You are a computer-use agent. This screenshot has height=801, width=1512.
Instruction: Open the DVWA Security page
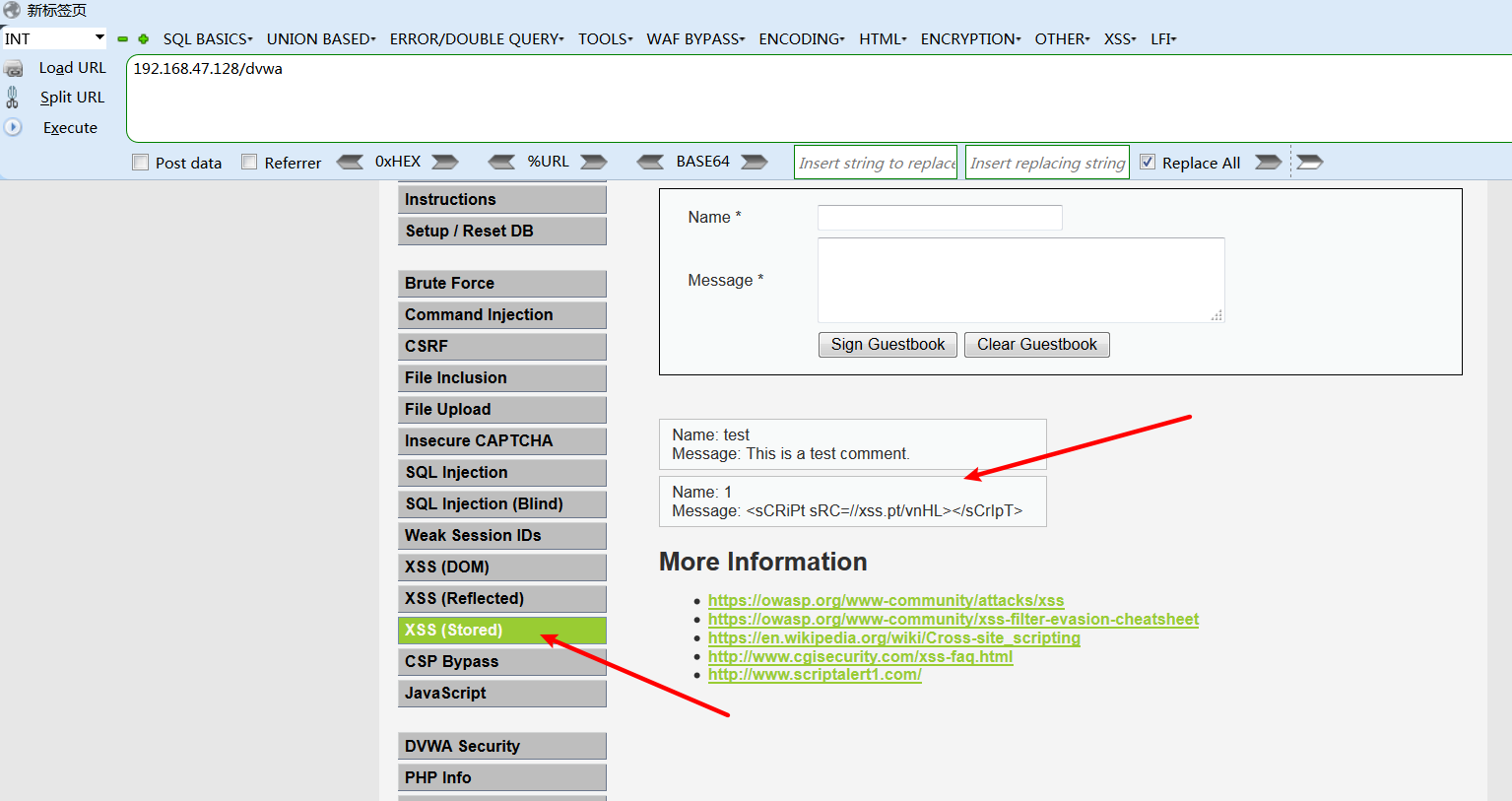(502, 746)
